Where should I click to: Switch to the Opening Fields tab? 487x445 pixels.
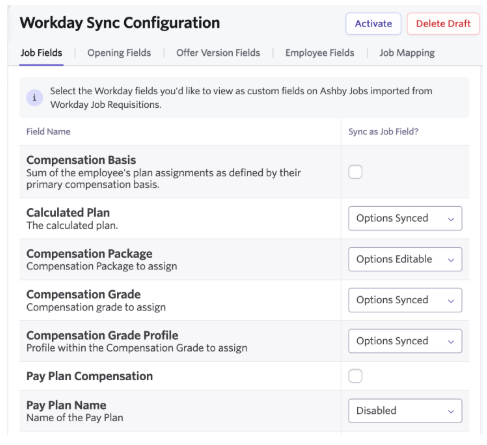point(119,53)
